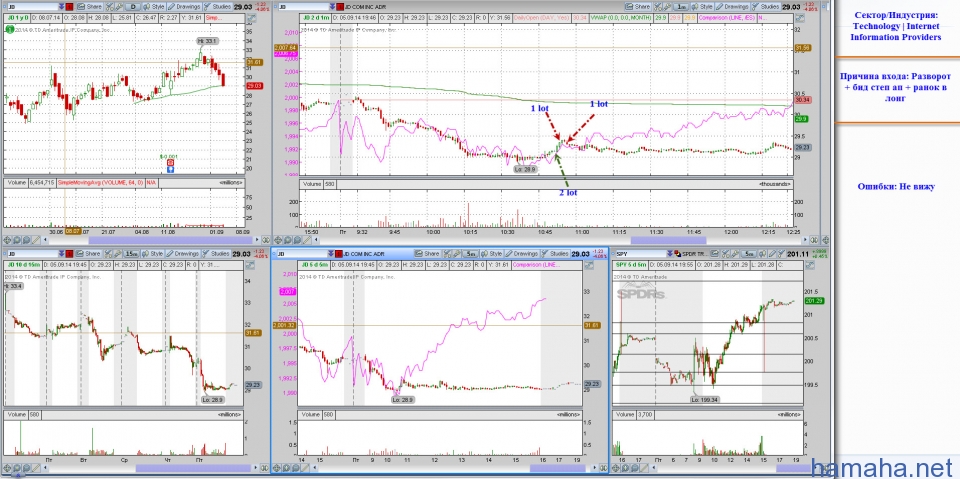Click red square icon beside daily chart symbol
The height and width of the screenshot is (479, 960).
point(69,6)
